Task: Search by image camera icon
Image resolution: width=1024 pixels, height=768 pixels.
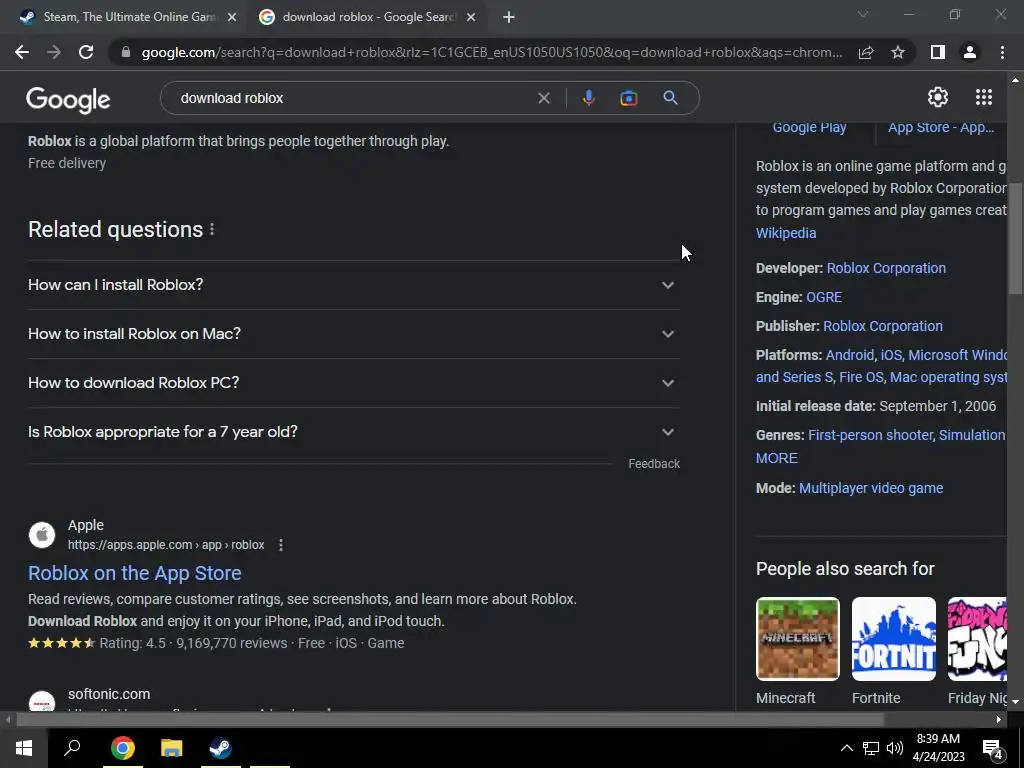Action: pyautogui.click(x=629, y=98)
